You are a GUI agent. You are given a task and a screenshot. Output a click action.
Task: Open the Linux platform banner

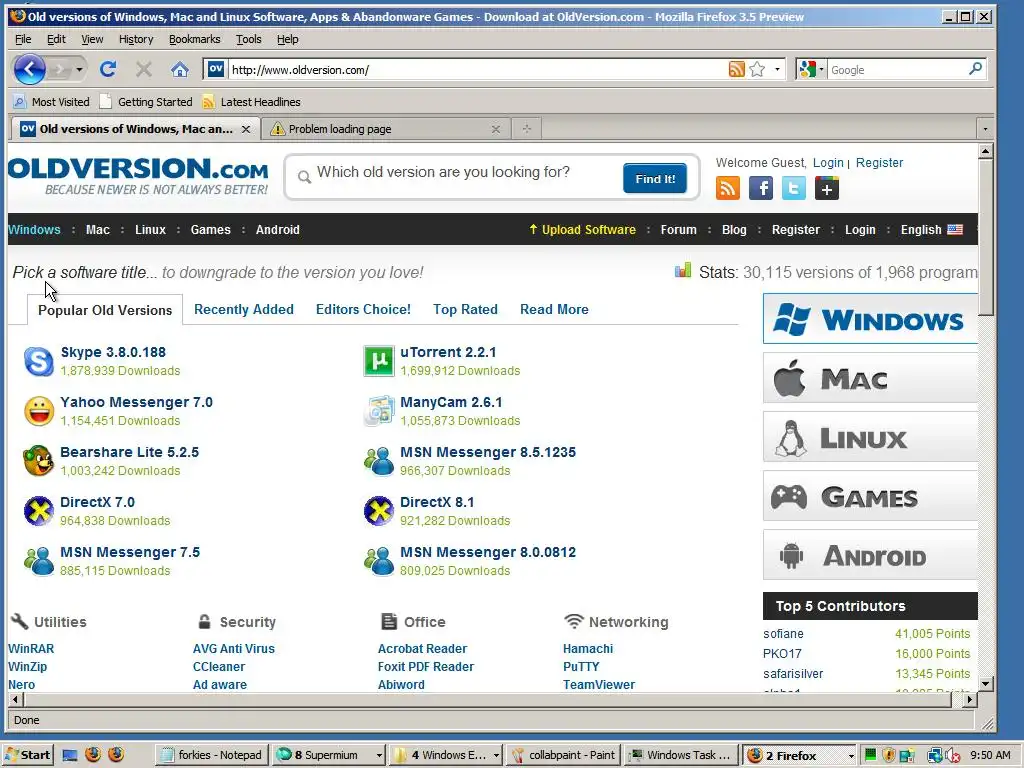[x=870, y=437]
